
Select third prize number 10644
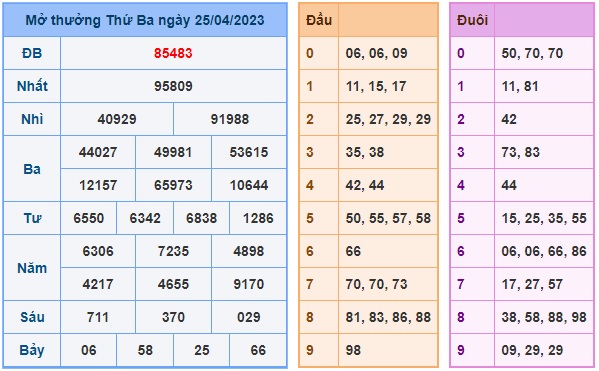click(x=249, y=185)
